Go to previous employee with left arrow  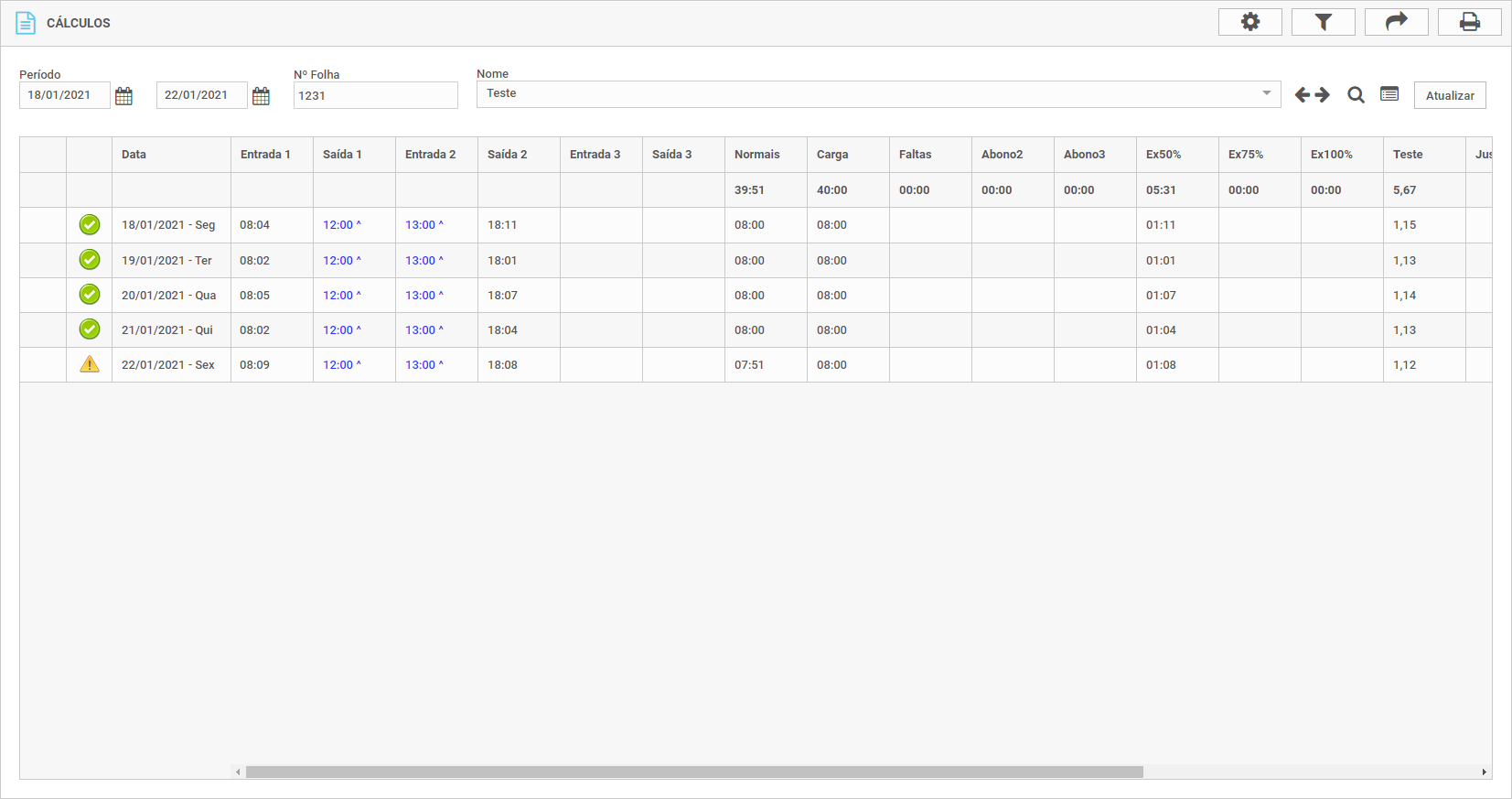1303,95
